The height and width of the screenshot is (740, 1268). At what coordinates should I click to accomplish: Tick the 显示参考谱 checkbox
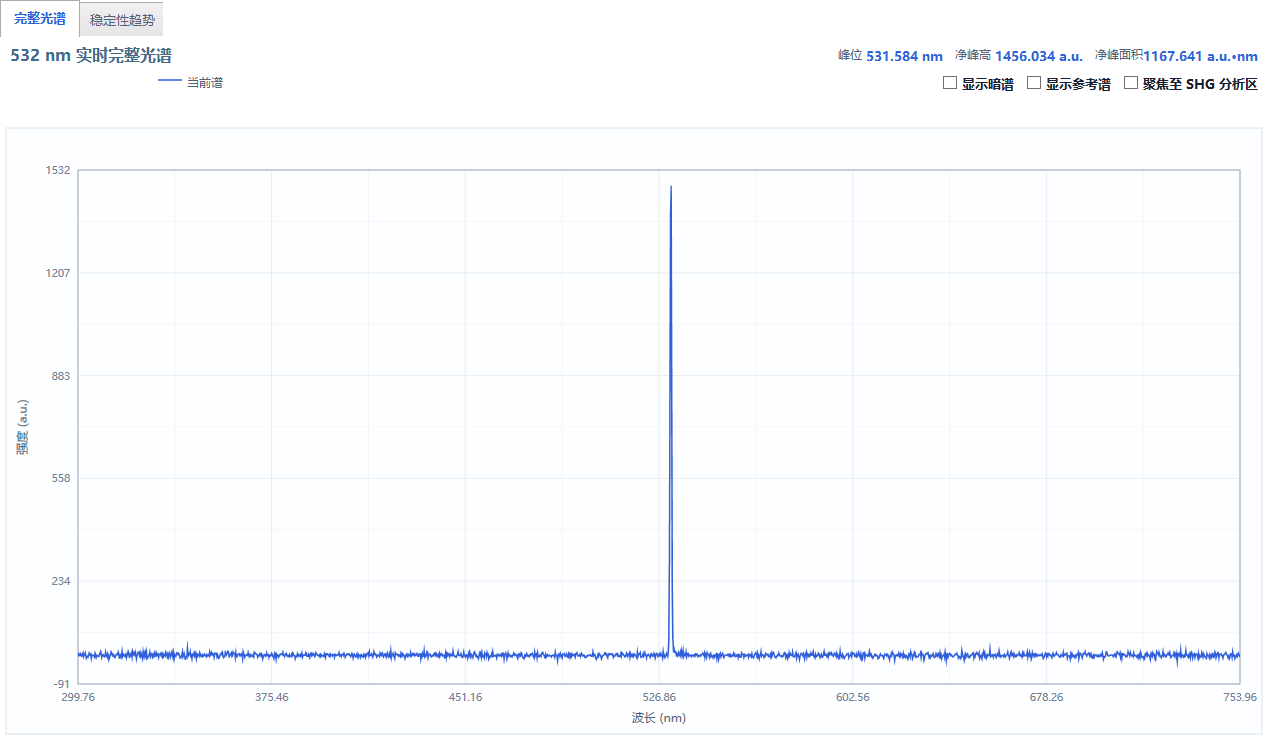coord(1034,83)
